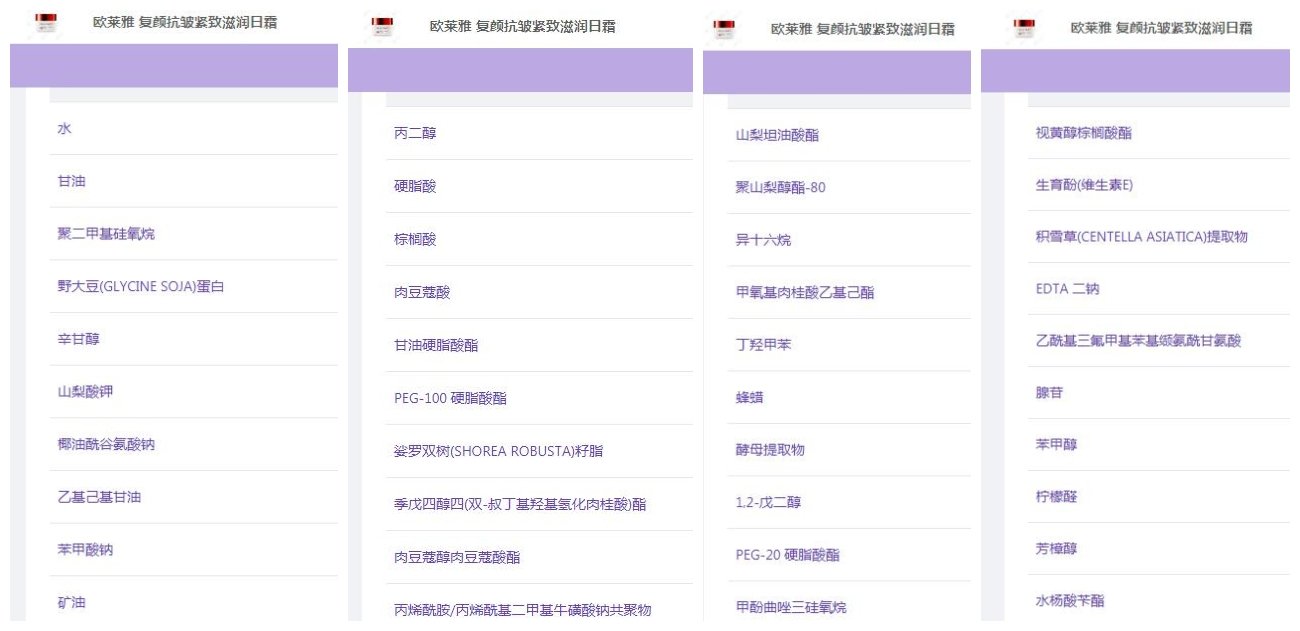Click product jar icon above the 视黄醇棕榈酸酯 list
1300x631 pixels.
pos(1025,27)
